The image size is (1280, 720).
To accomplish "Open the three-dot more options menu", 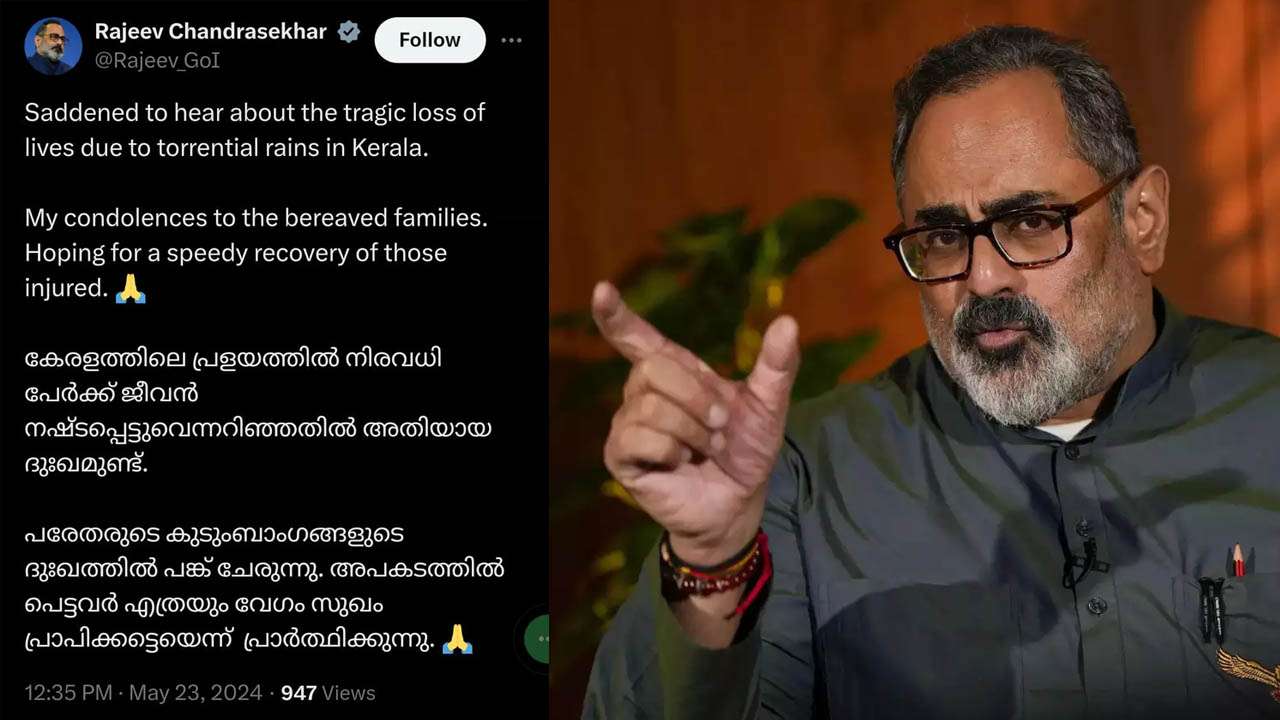I will point(511,40).
